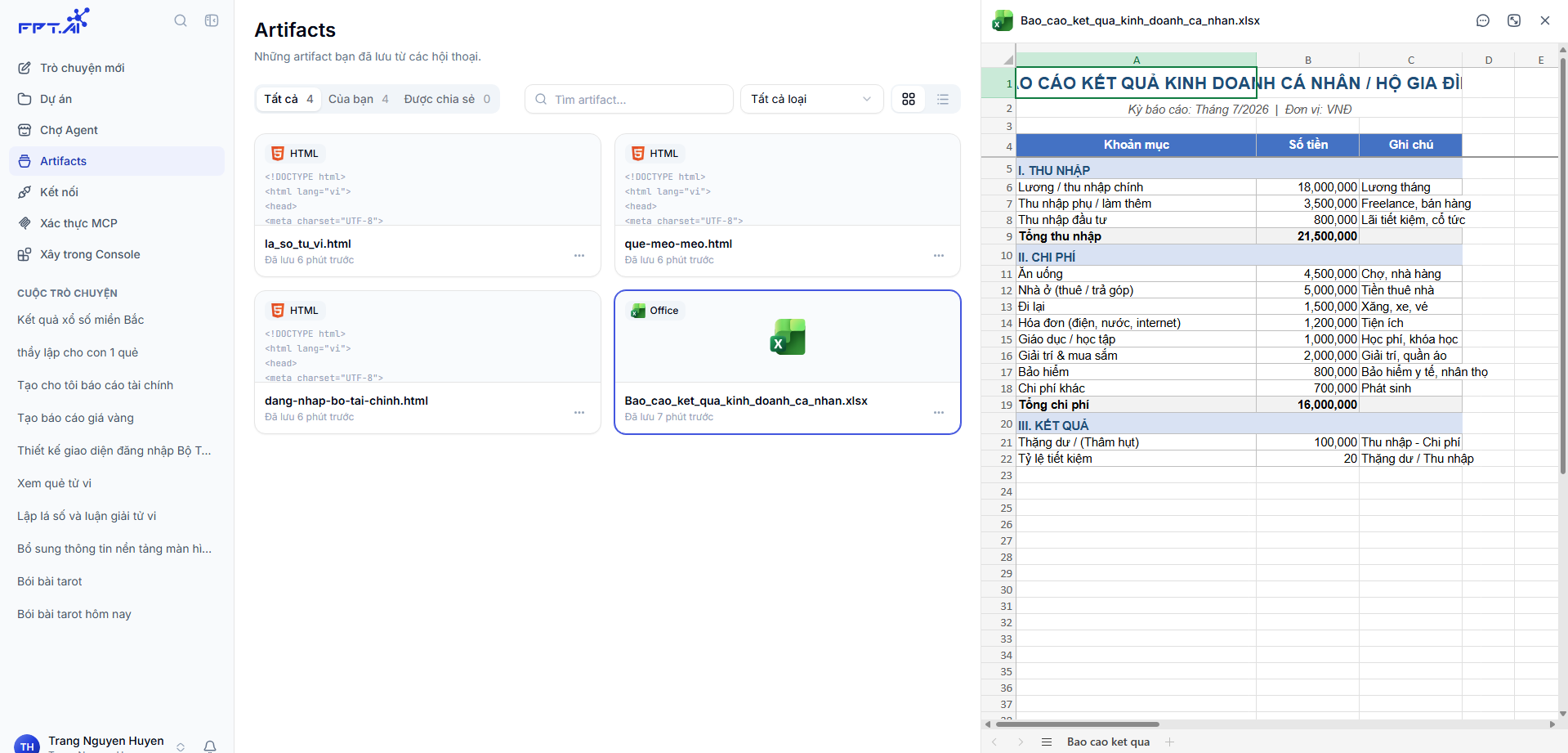Click HTML badge on la_so_tu_vi card
The width and height of the screenshot is (1568, 753).
(295, 153)
